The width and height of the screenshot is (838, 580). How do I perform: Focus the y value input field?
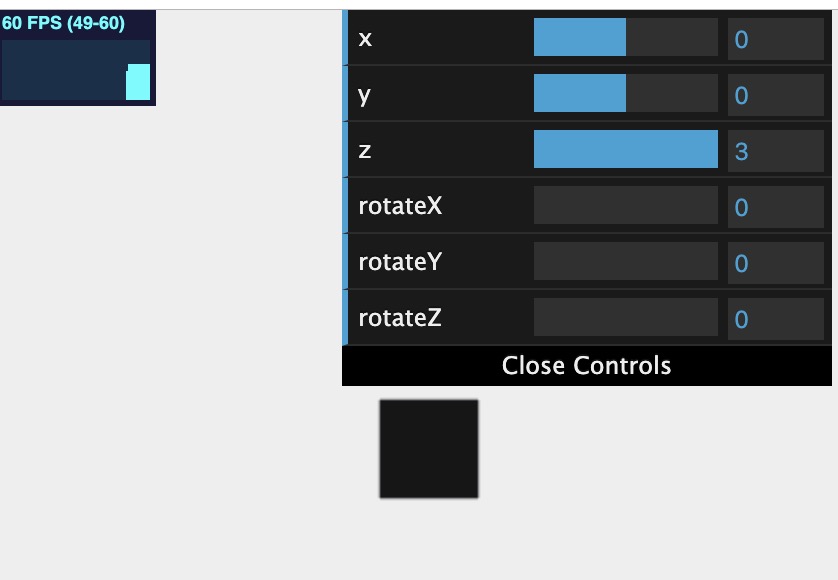click(x=775, y=95)
